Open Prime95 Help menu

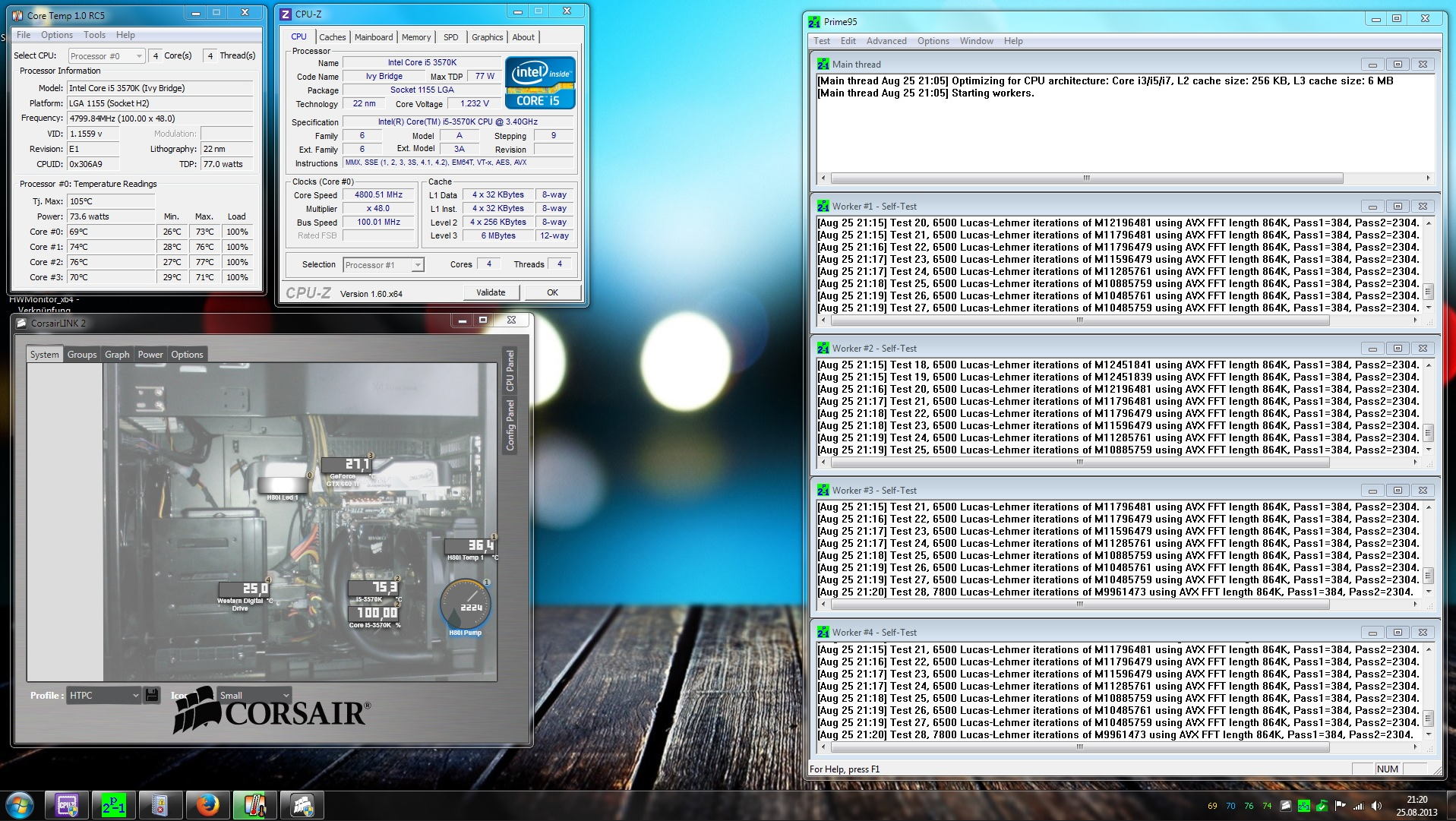1013,41
